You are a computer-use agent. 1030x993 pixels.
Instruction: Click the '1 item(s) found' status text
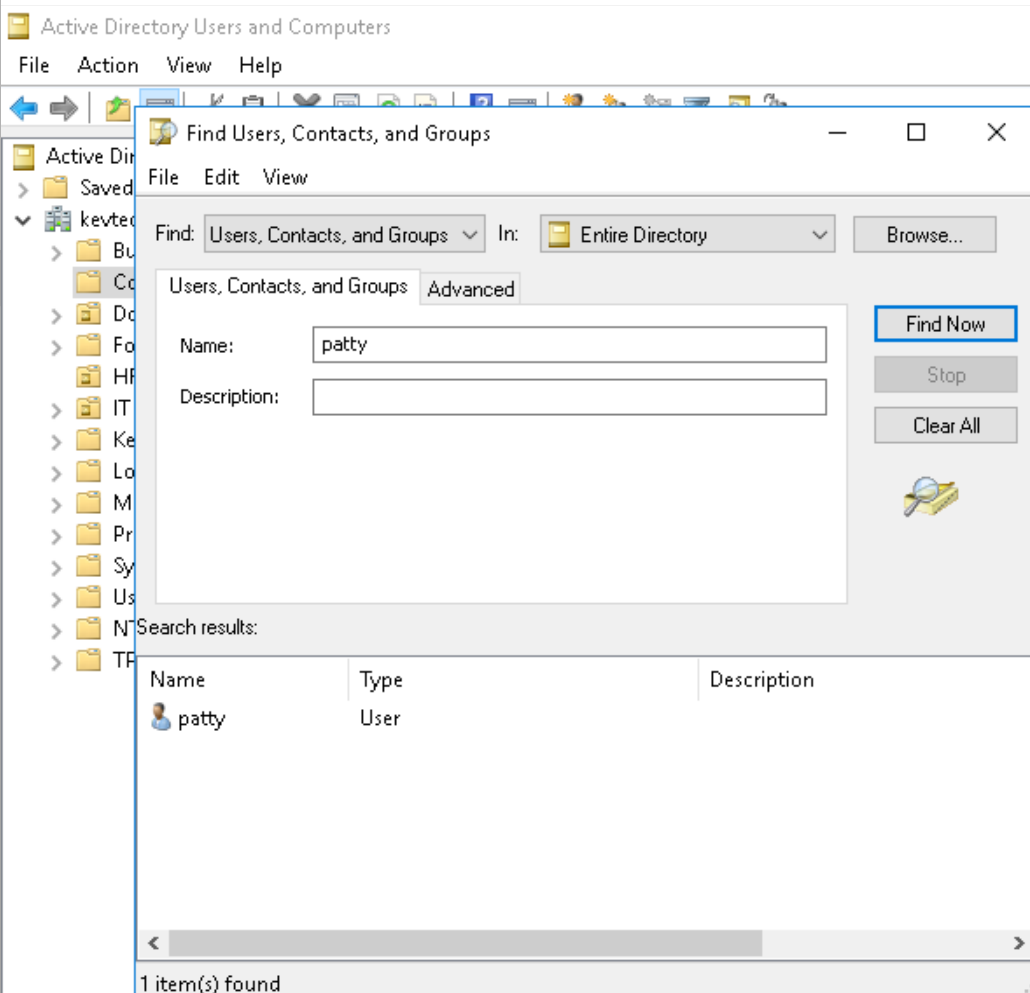[210, 982]
